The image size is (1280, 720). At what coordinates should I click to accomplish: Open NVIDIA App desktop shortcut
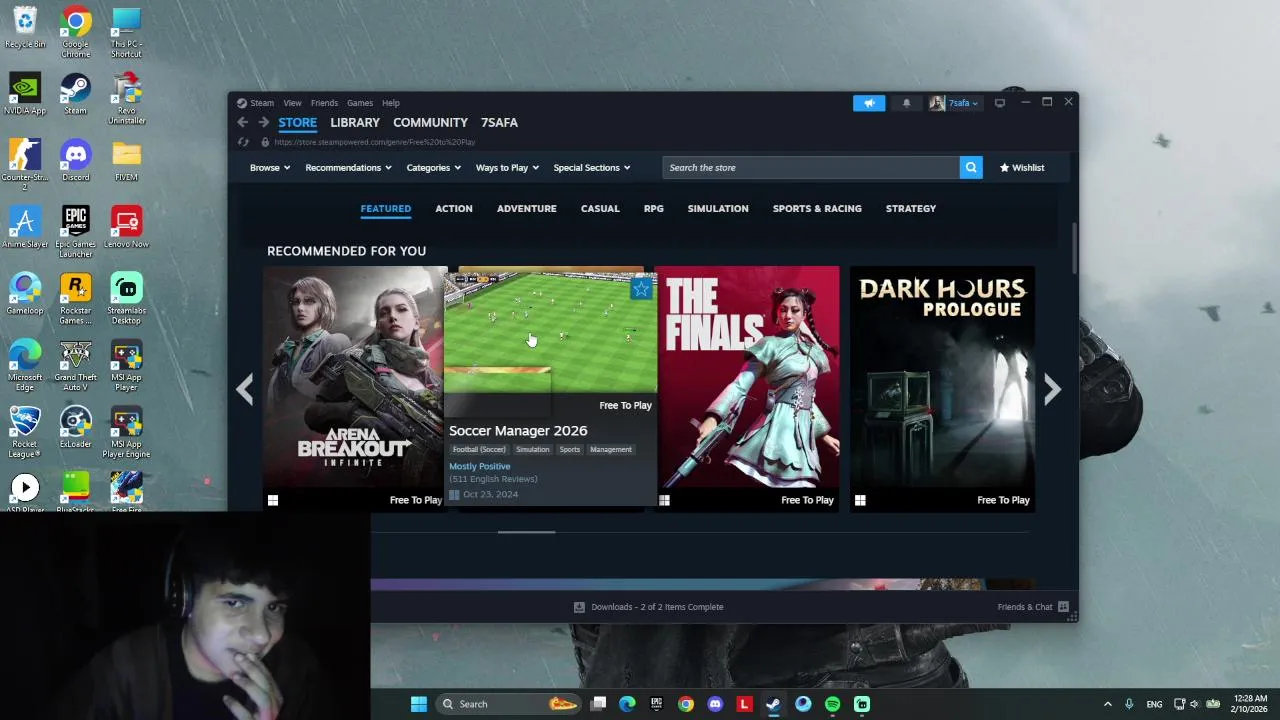pos(25,94)
